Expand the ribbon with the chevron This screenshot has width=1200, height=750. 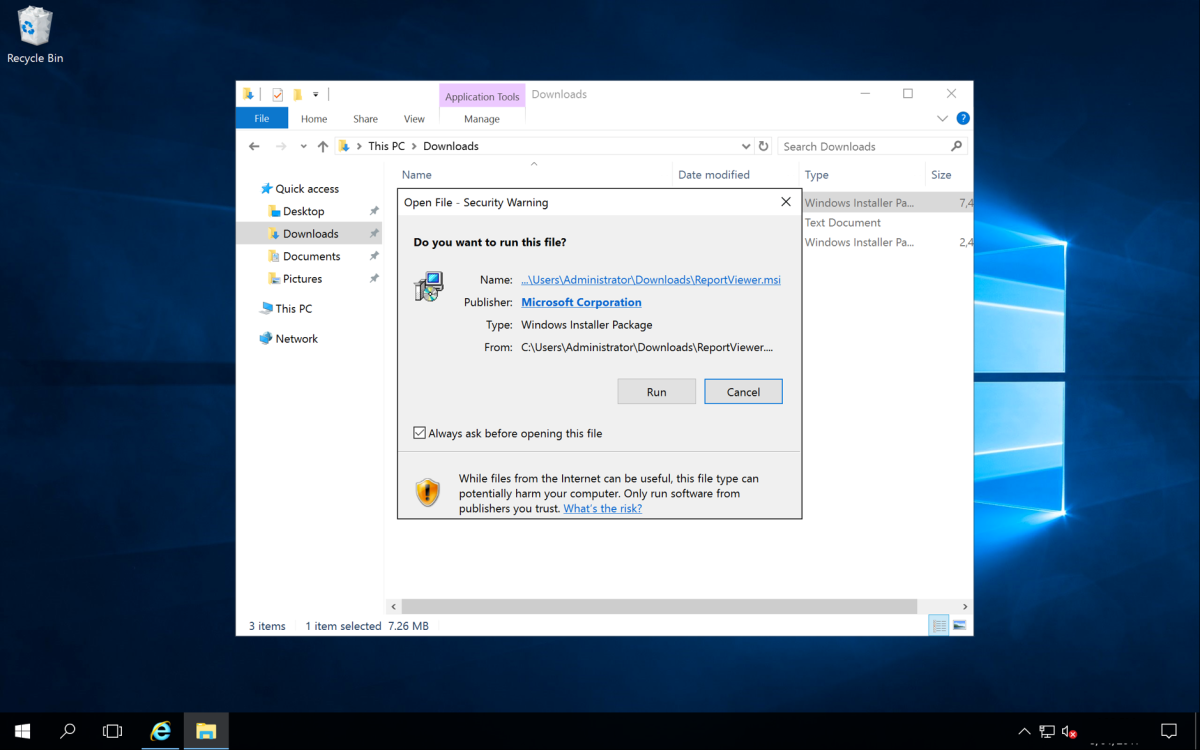coord(941,117)
